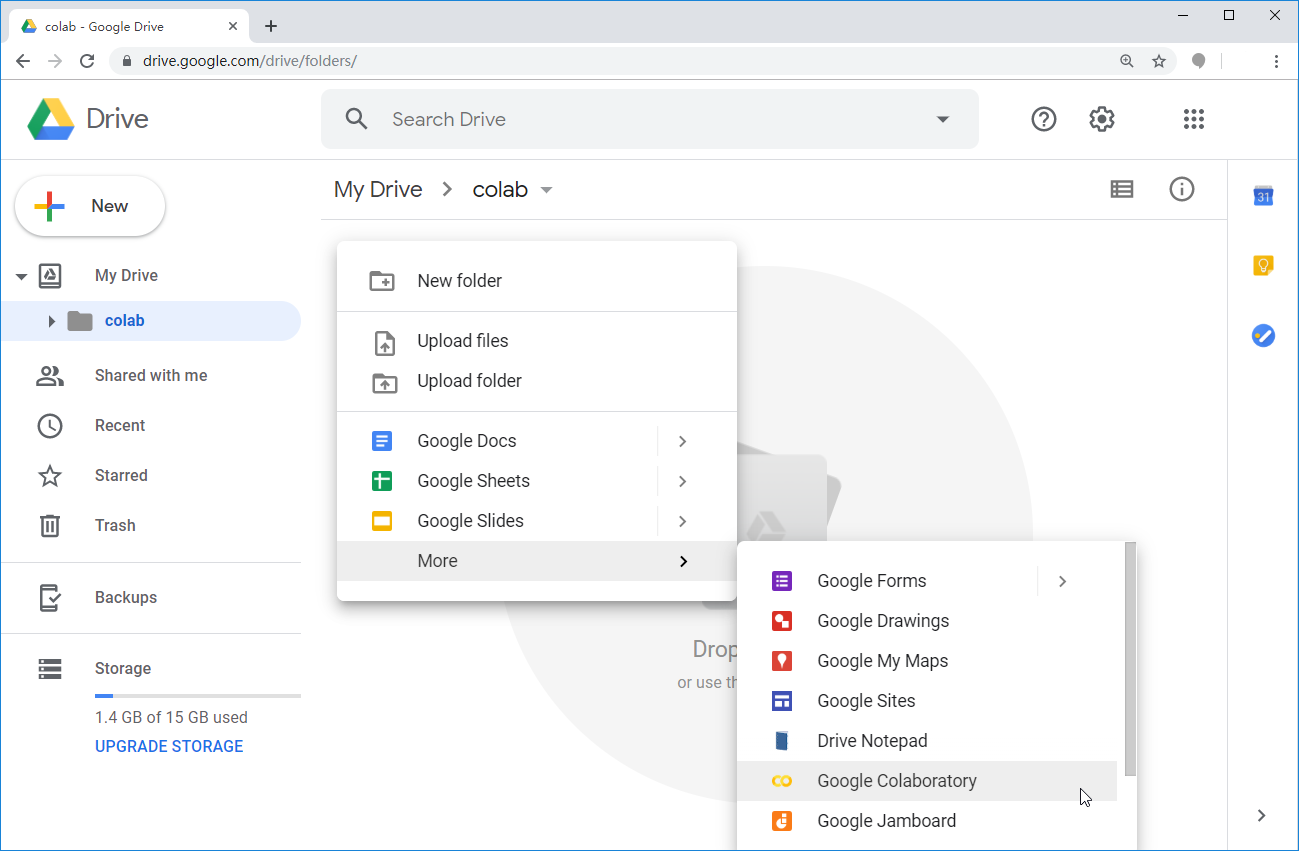This screenshot has width=1299, height=851.
Task: Click the Trash bin icon
Action: point(50,526)
